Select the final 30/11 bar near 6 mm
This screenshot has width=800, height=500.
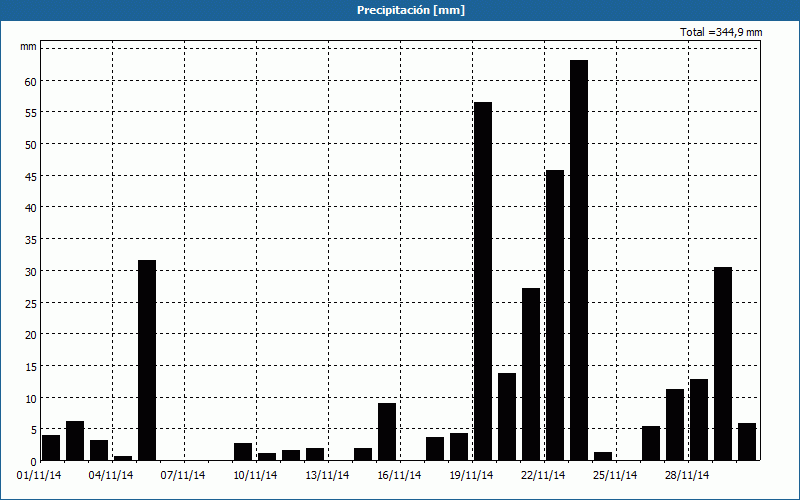click(x=747, y=442)
